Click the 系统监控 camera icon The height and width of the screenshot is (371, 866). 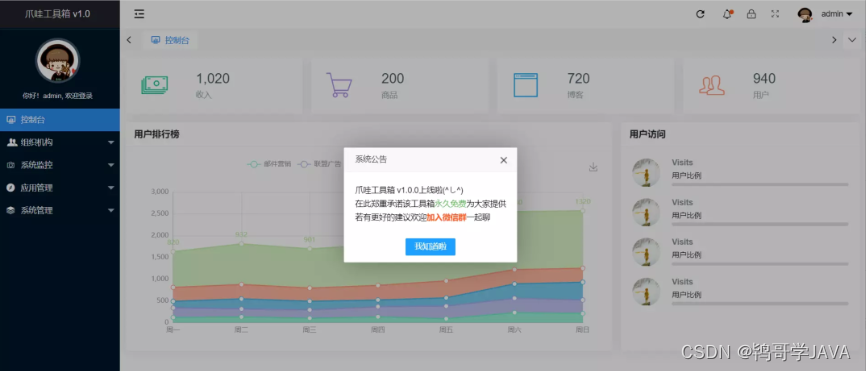click(x=11, y=165)
